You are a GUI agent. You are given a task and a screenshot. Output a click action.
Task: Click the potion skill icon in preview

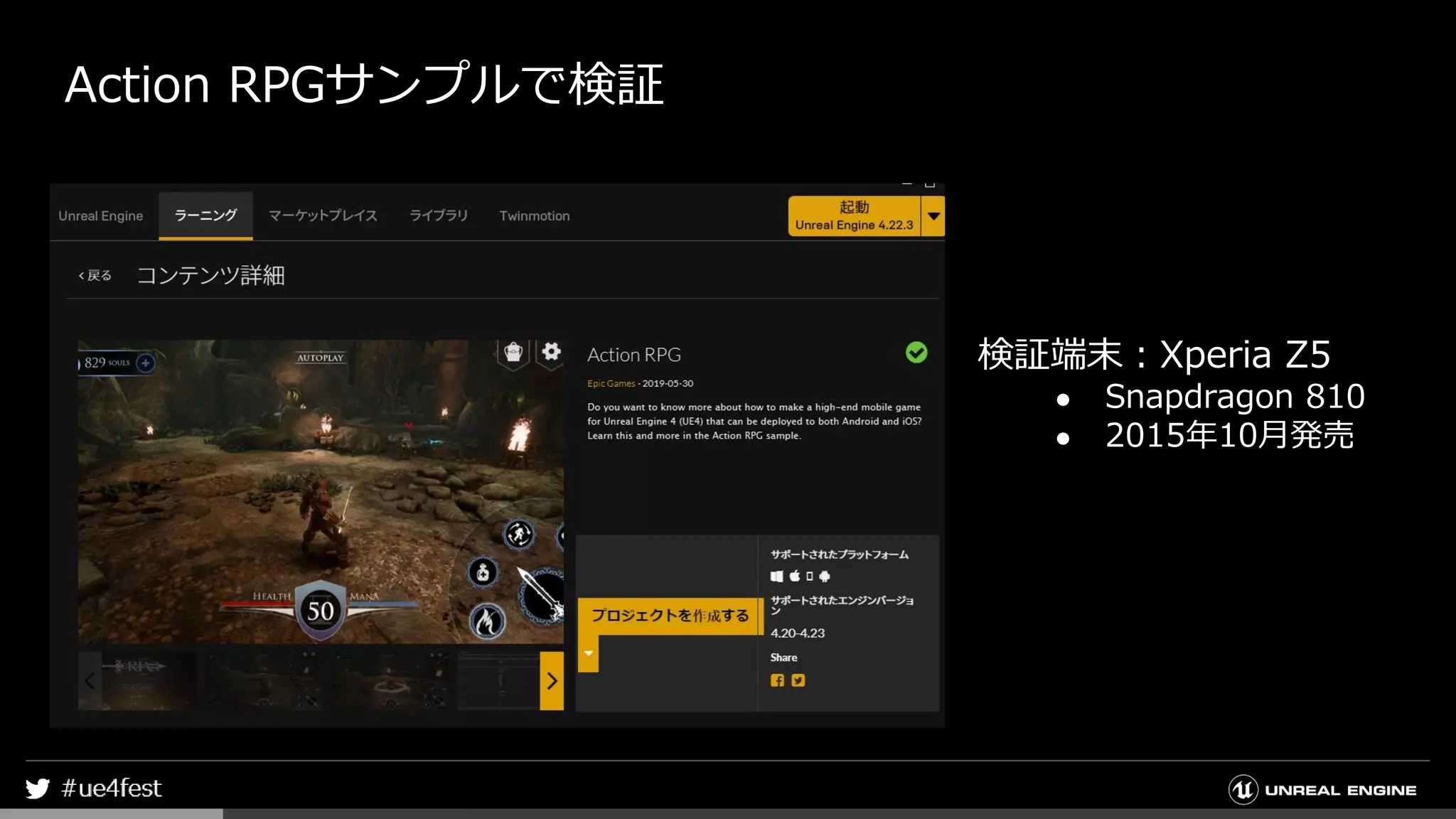[x=483, y=572]
